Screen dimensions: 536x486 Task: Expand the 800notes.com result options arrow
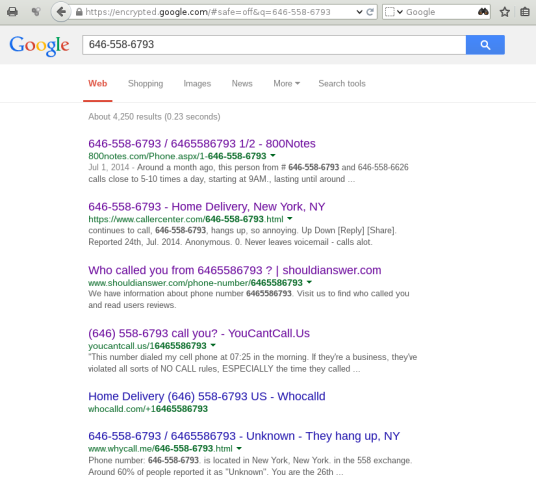[x=273, y=156]
